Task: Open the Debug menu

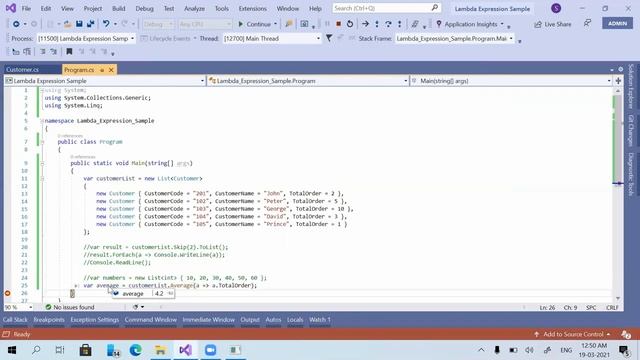Action: [144, 8]
